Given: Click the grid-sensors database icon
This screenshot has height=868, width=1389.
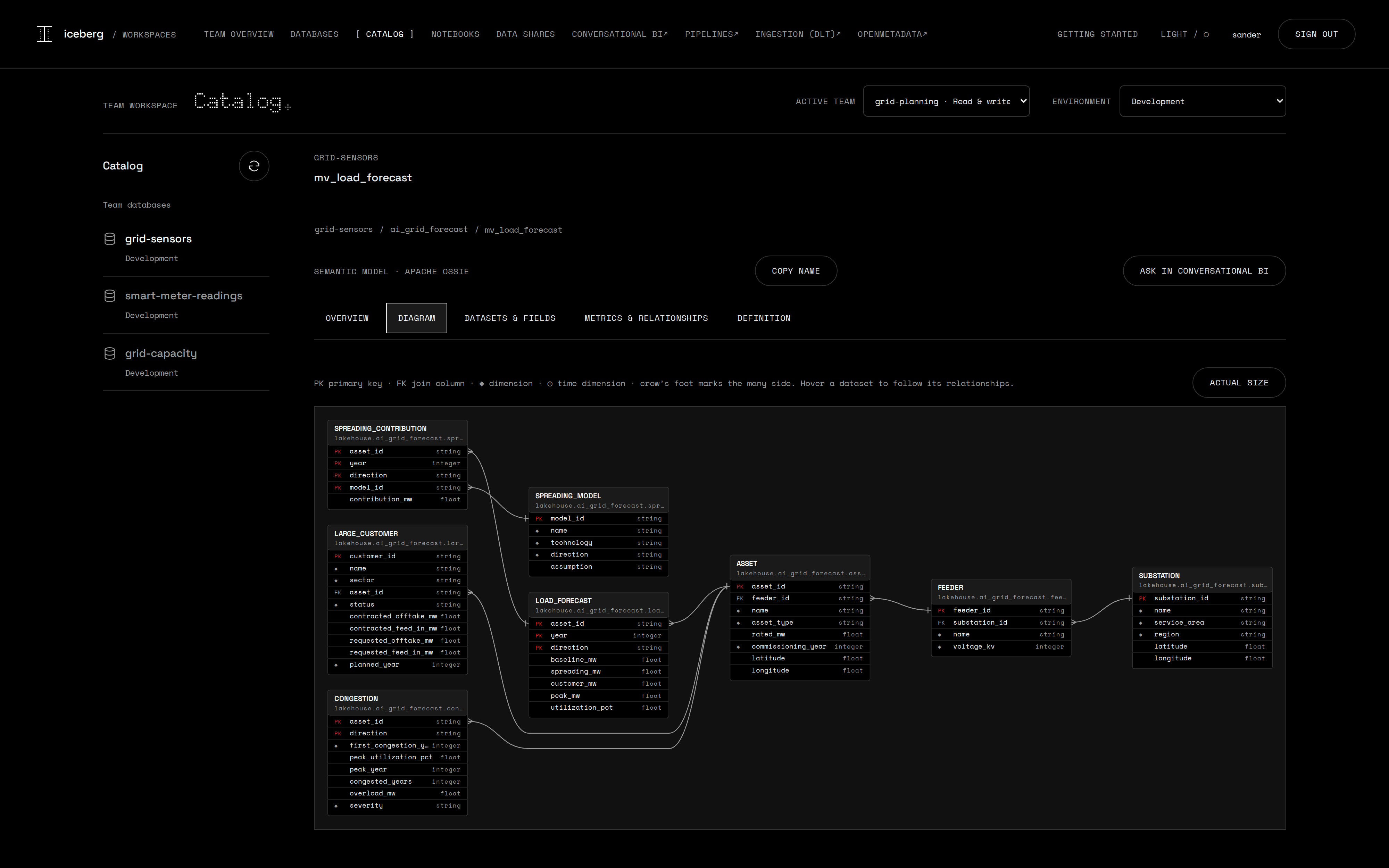Looking at the screenshot, I should [110, 239].
